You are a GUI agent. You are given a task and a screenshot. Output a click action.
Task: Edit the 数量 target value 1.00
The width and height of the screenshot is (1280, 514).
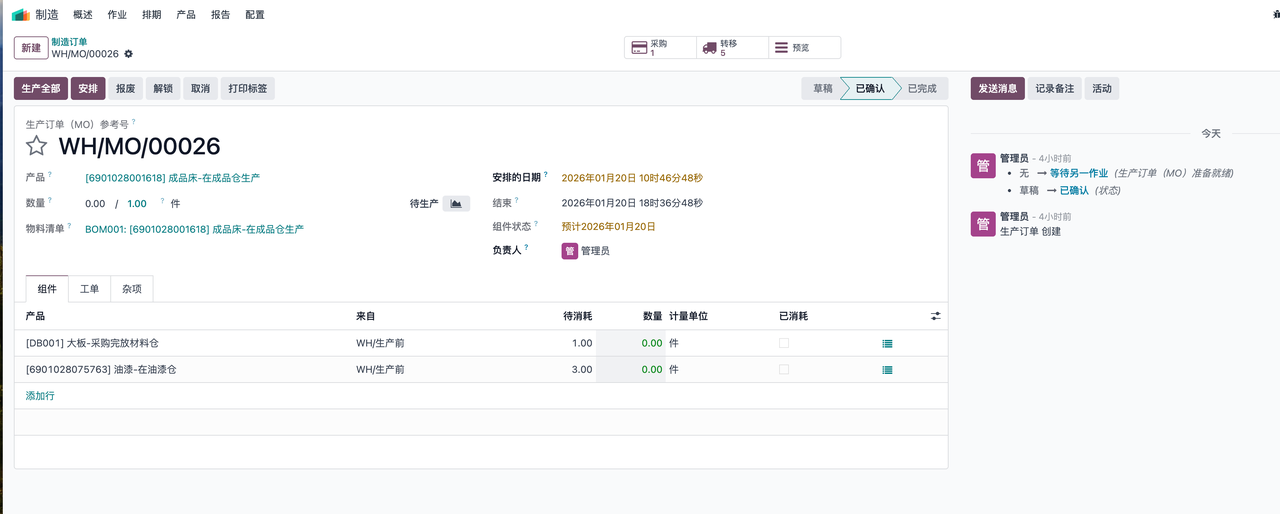(137, 203)
